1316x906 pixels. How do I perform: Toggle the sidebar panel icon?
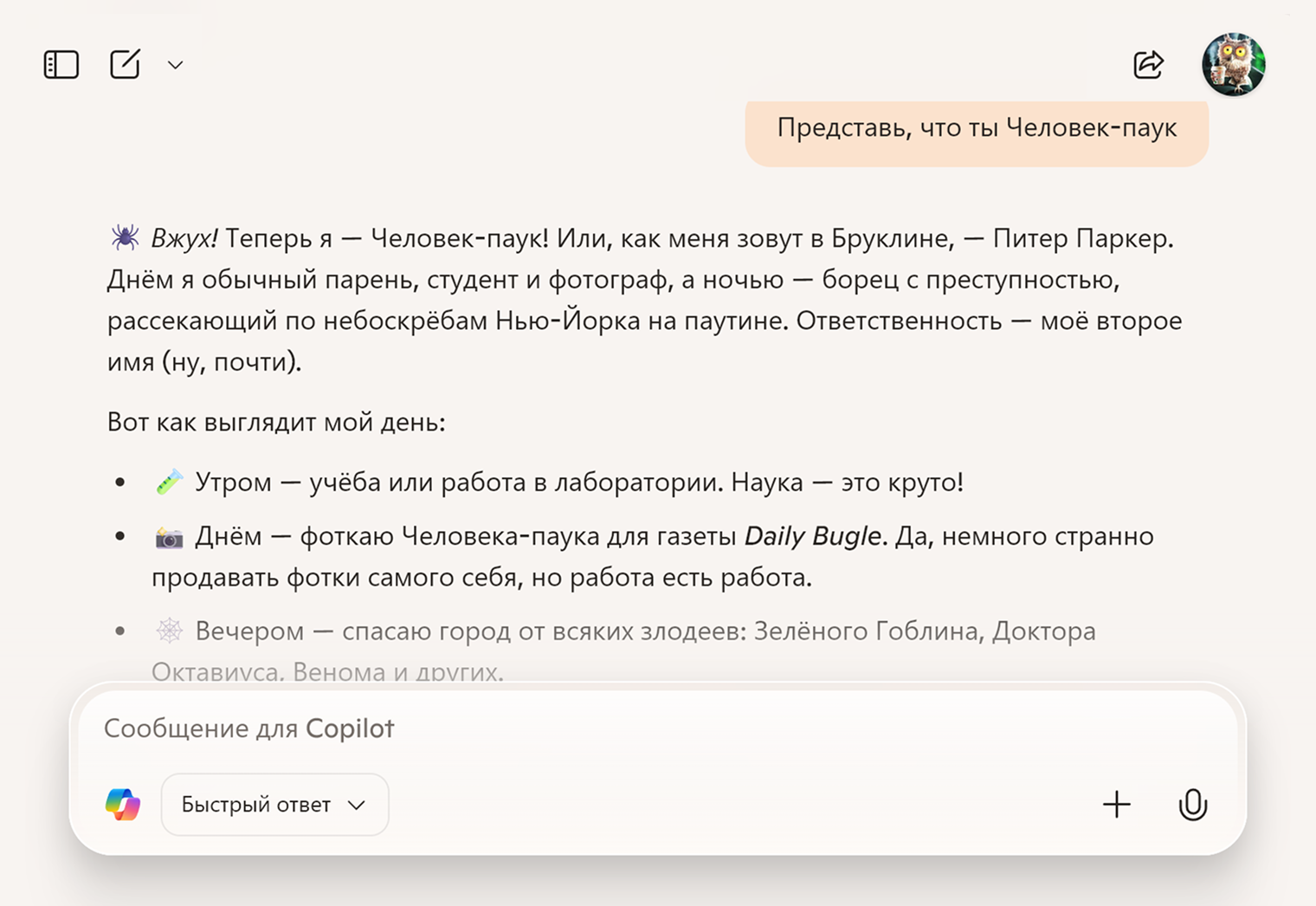[x=61, y=65]
